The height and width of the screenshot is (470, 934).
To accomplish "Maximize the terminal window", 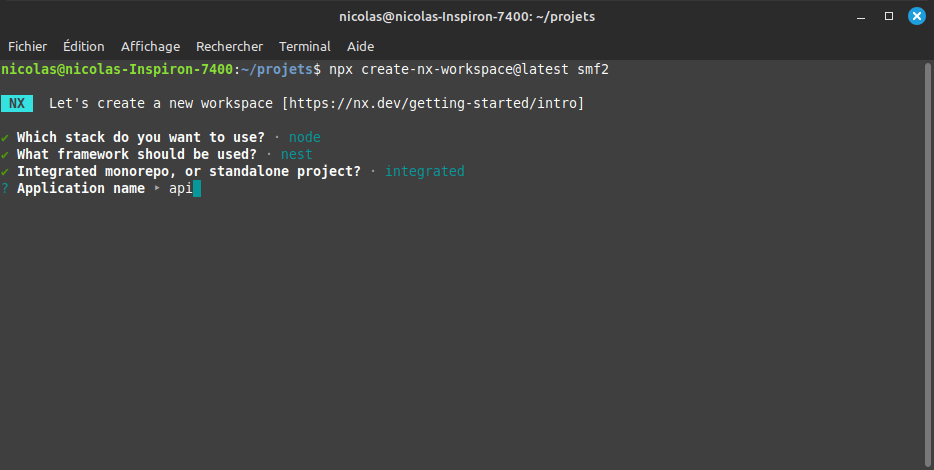I will [x=888, y=16].
